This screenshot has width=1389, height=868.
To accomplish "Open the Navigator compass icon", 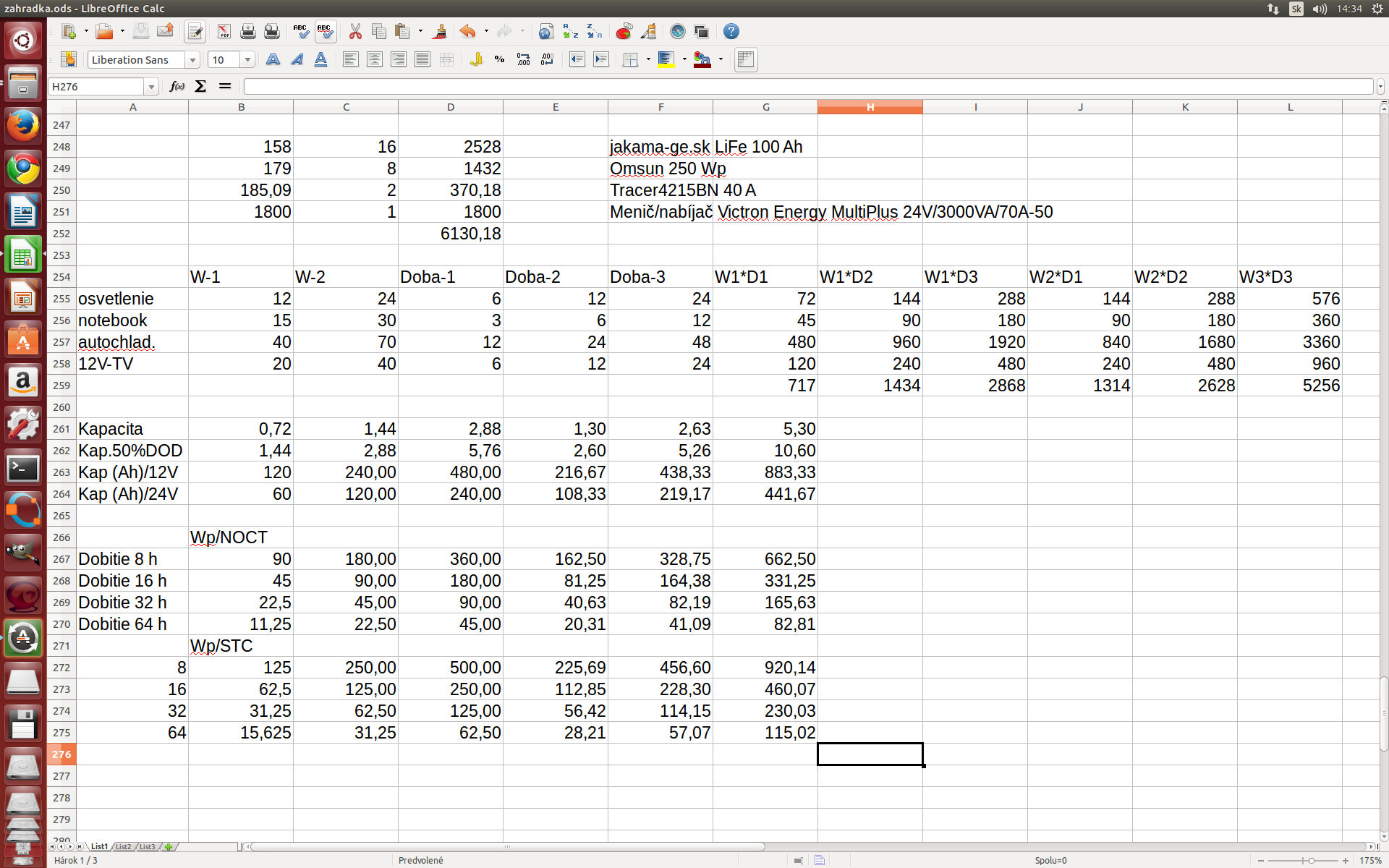I will (677, 32).
